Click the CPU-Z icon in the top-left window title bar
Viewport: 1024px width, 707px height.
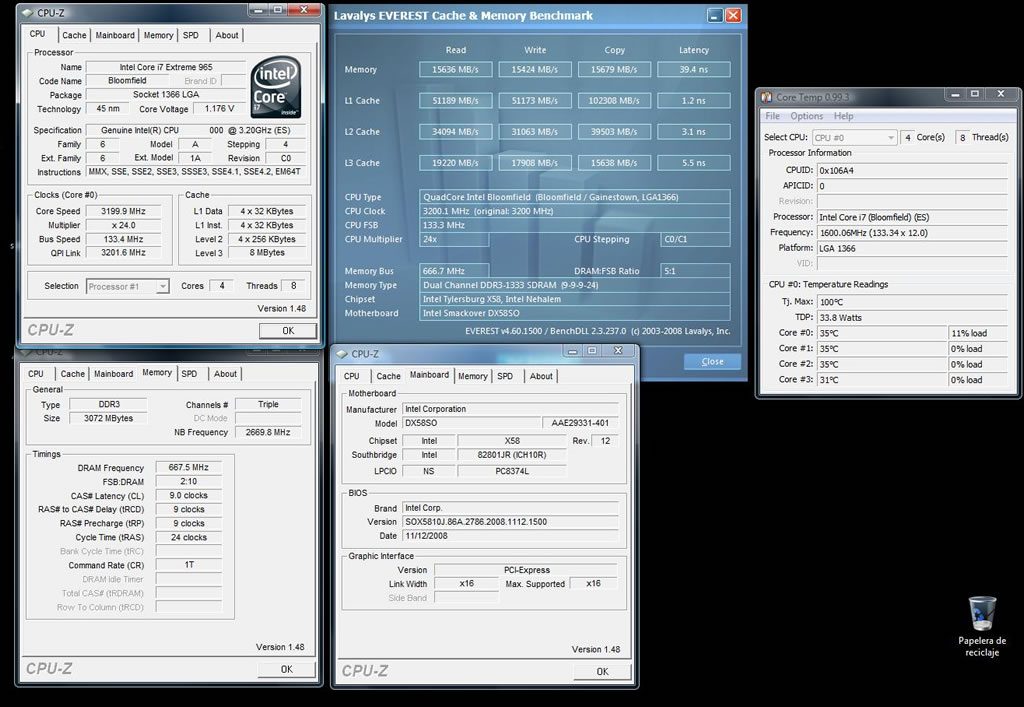pyautogui.click(x=27, y=12)
